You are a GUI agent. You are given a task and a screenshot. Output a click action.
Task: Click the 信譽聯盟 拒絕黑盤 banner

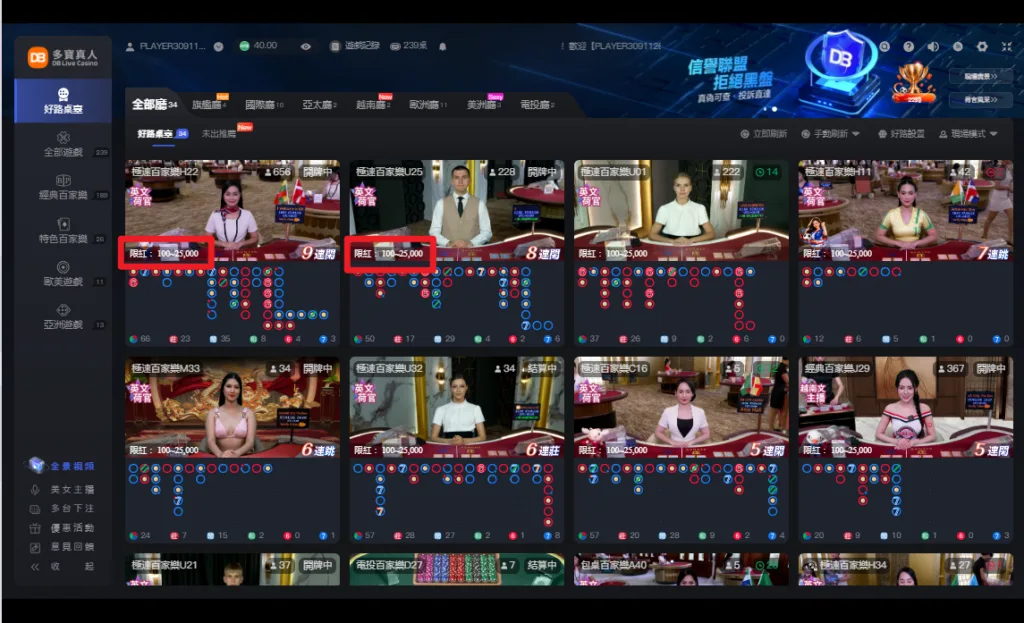tap(731, 78)
